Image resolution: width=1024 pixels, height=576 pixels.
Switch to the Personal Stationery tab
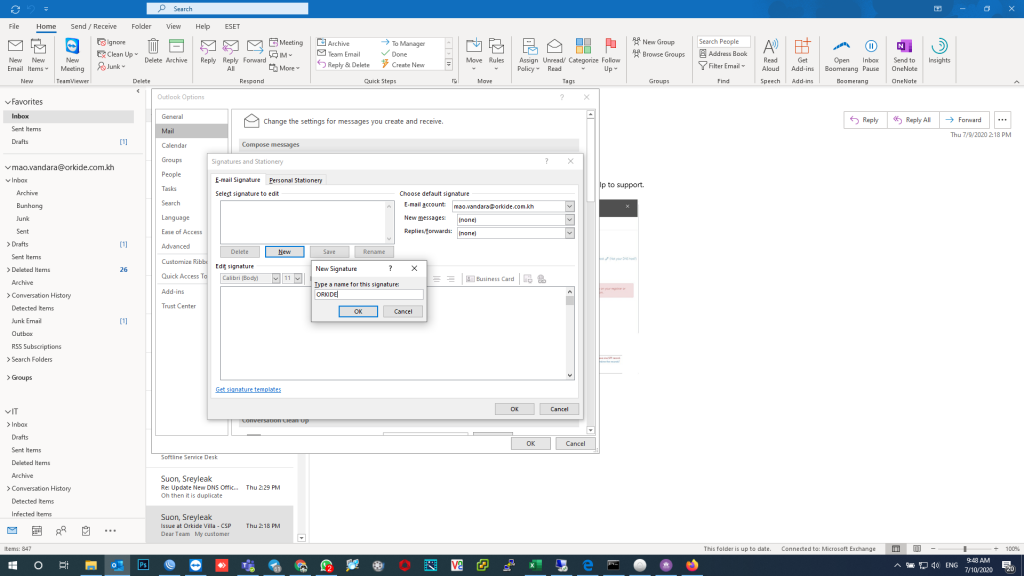coord(296,180)
